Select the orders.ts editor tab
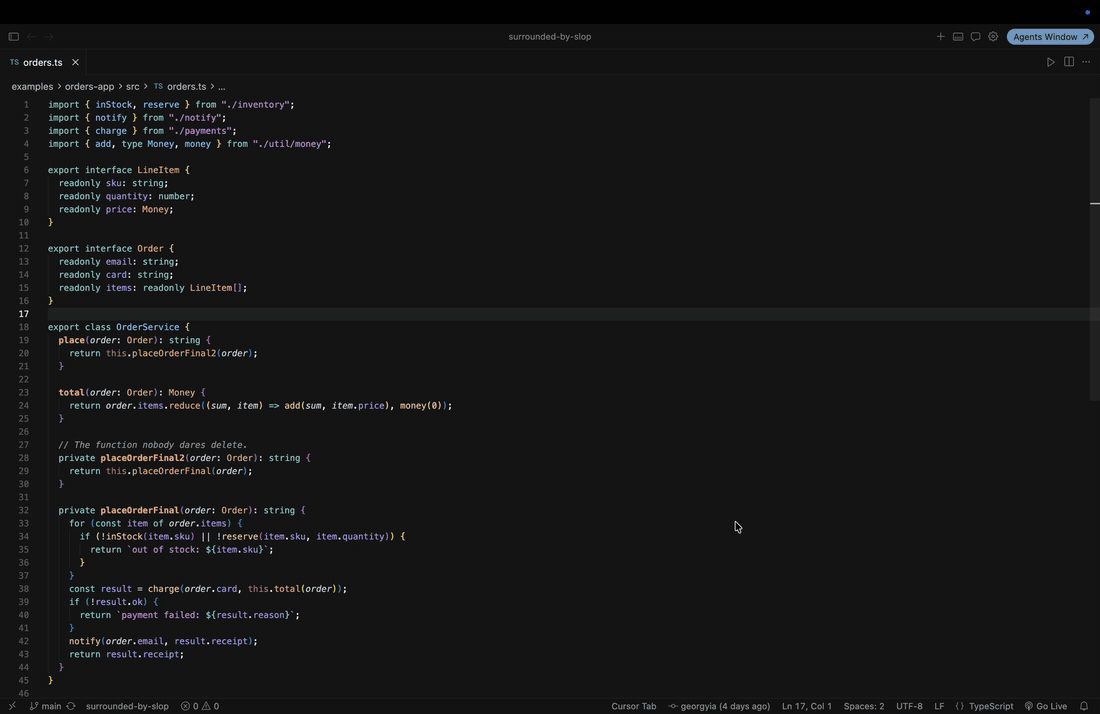The width and height of the screenshot is (1100, 714). [43, 62]
